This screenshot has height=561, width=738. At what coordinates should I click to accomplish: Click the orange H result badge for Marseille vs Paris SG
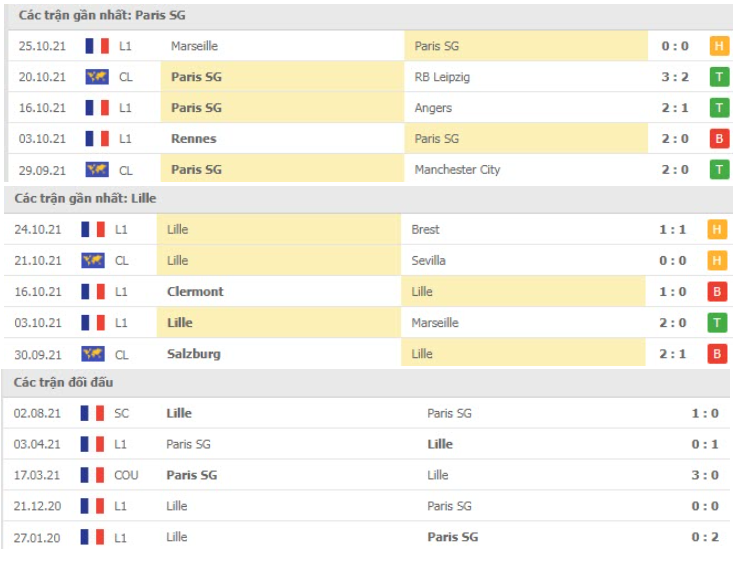(719, 46)
